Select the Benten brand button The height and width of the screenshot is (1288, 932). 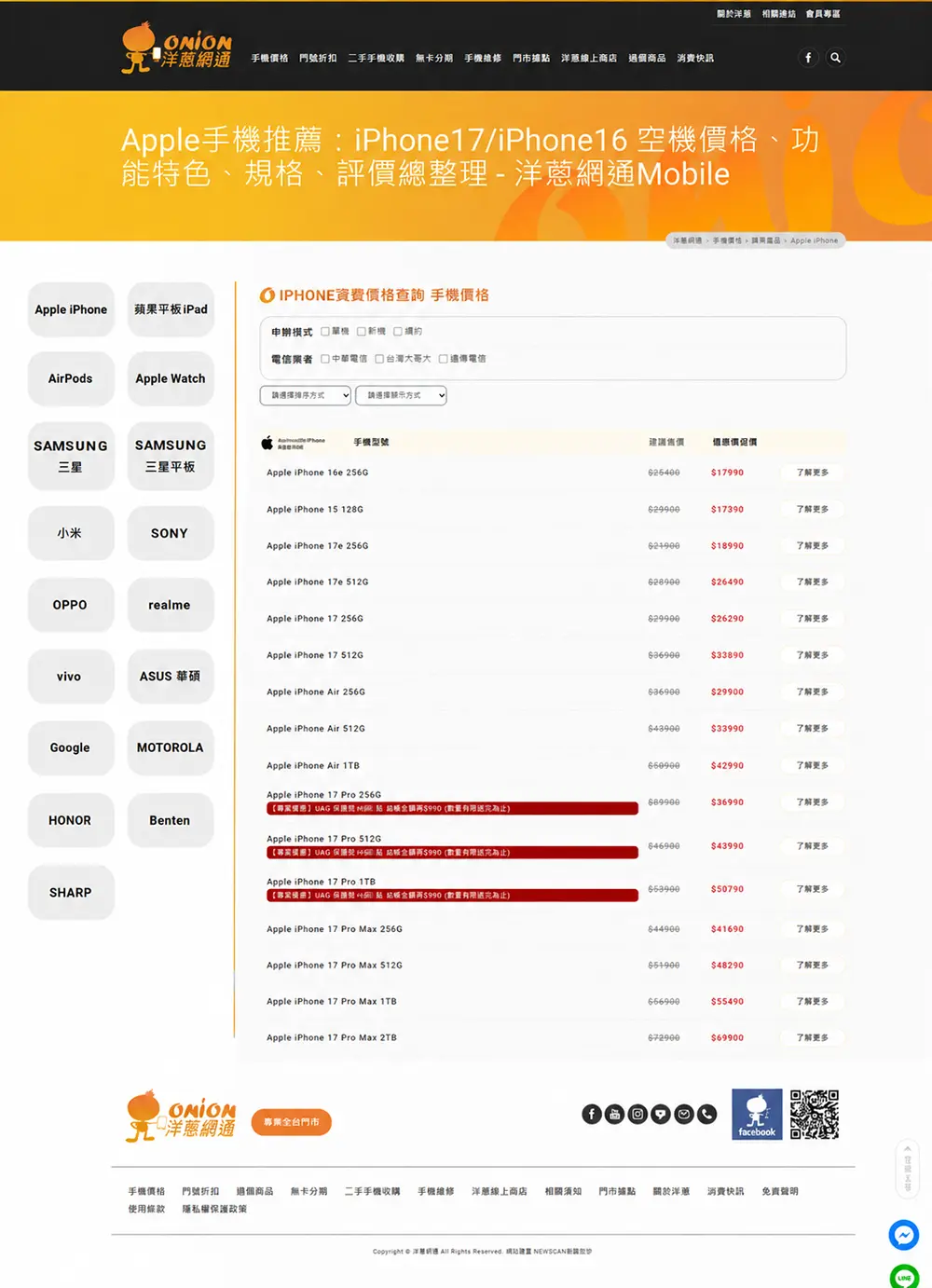171,820
